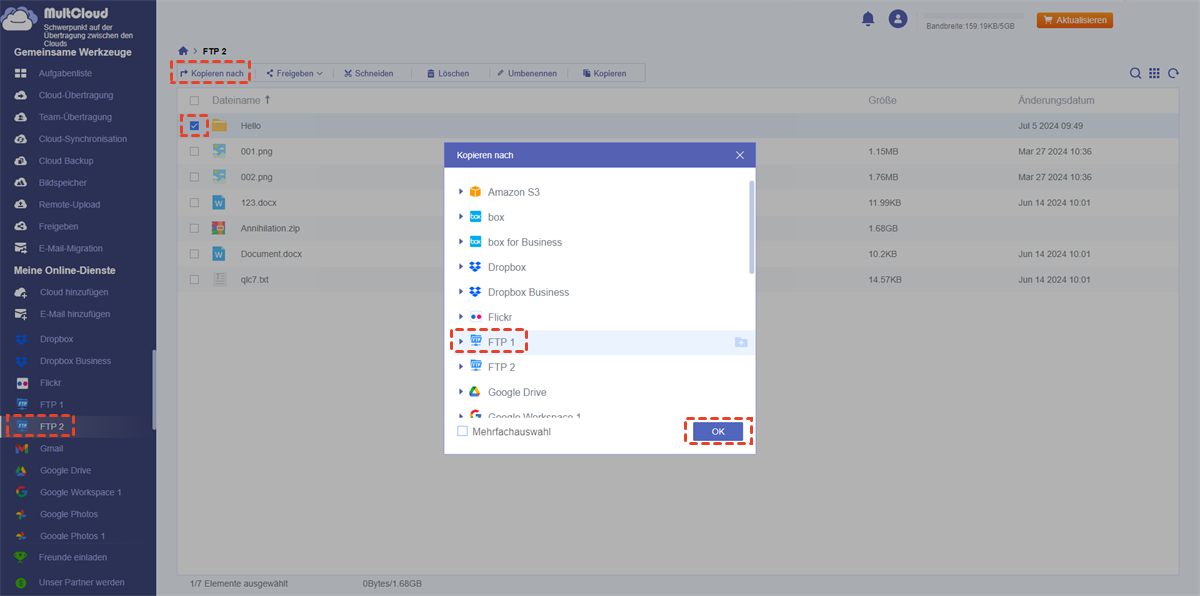1200x596 pixels.
Task: Click the search magnifier icon
Action: (x=1135, y=73)
